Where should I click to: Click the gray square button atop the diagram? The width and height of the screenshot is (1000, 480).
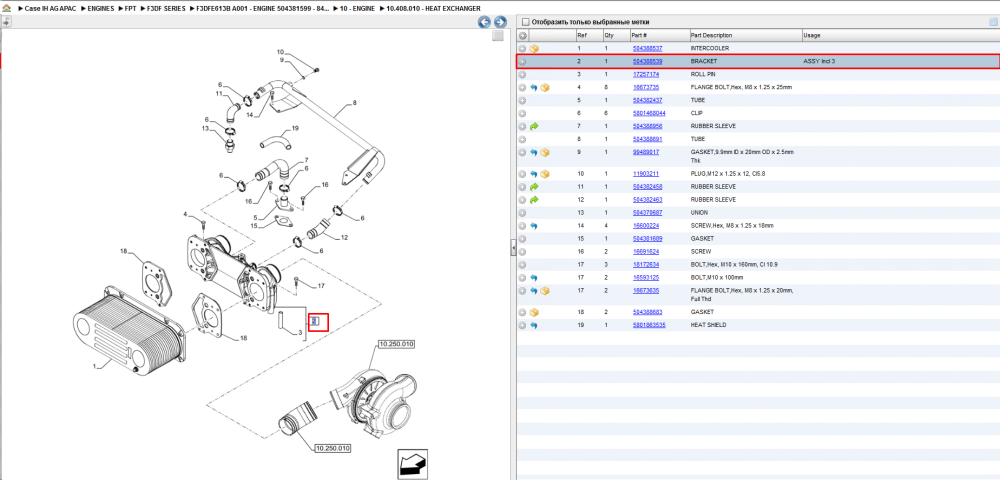[x=498, y=36]
